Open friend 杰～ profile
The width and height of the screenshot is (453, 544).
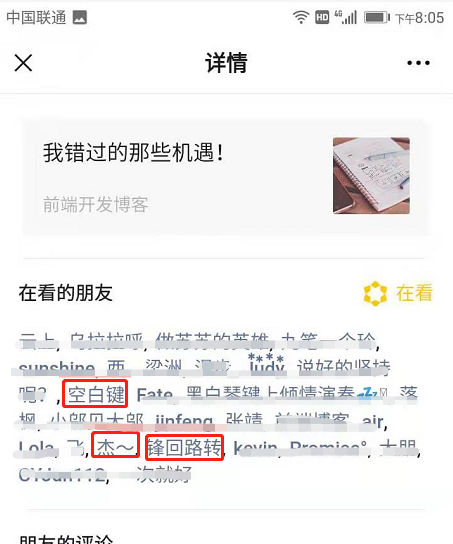tap(115, 446)
